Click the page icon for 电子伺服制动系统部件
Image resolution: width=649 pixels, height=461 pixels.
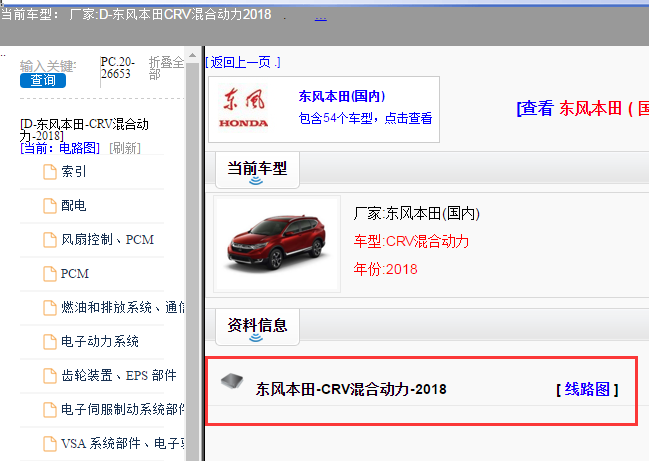50,410
